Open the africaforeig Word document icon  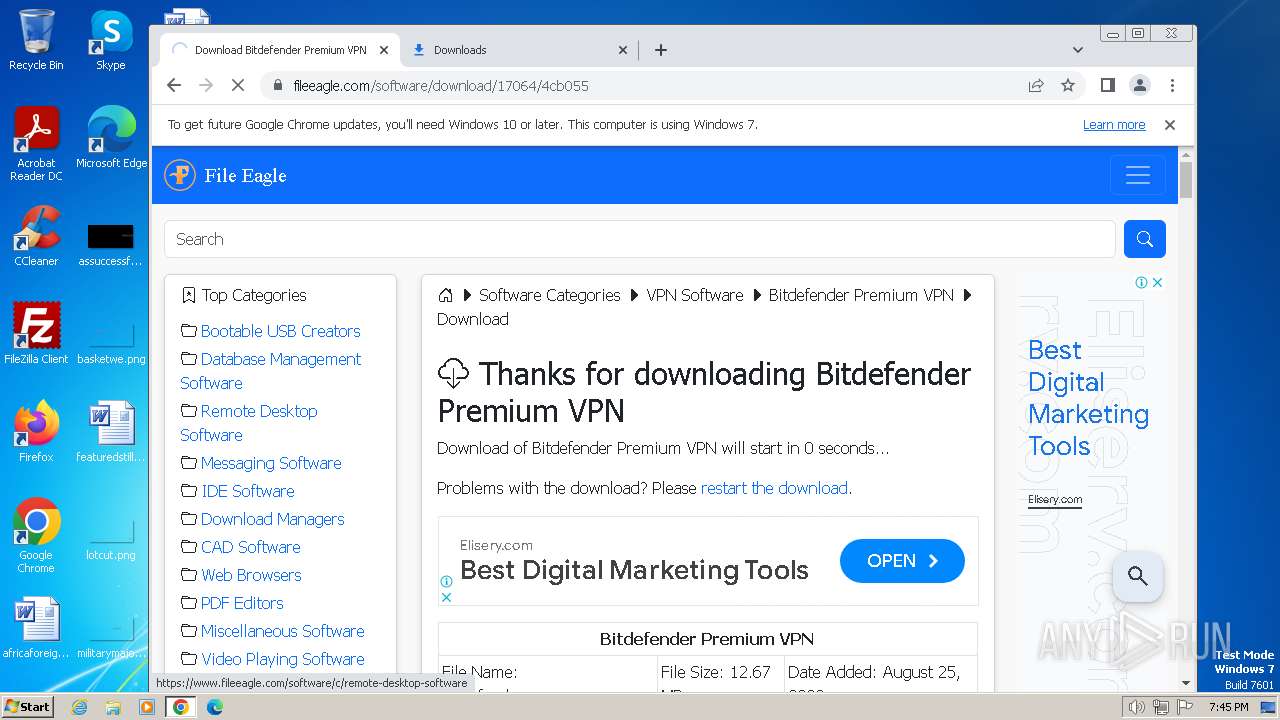coord(36,628)
